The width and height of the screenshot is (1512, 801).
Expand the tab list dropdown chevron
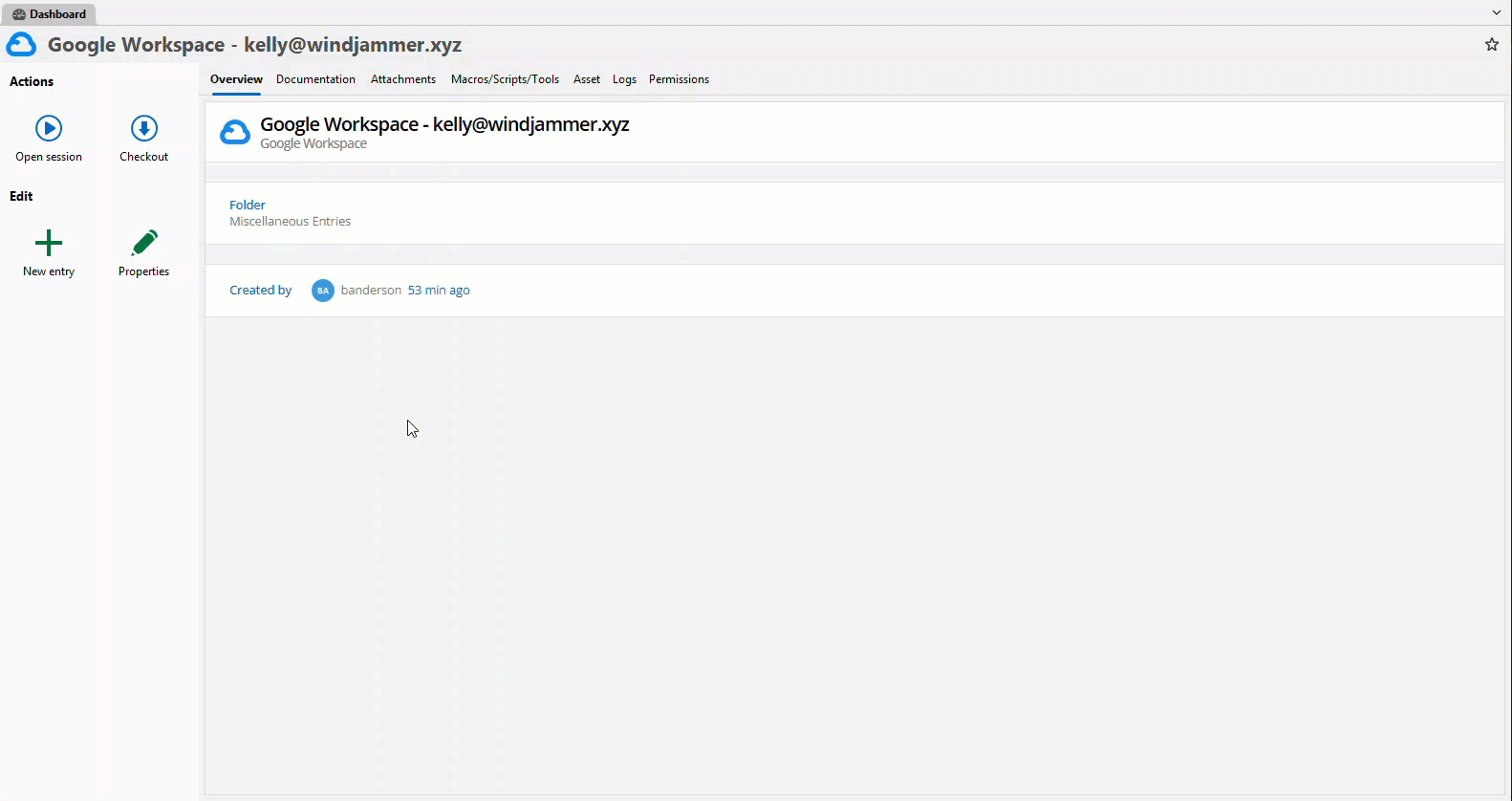pyautogui.click(x=1497, y=13)
